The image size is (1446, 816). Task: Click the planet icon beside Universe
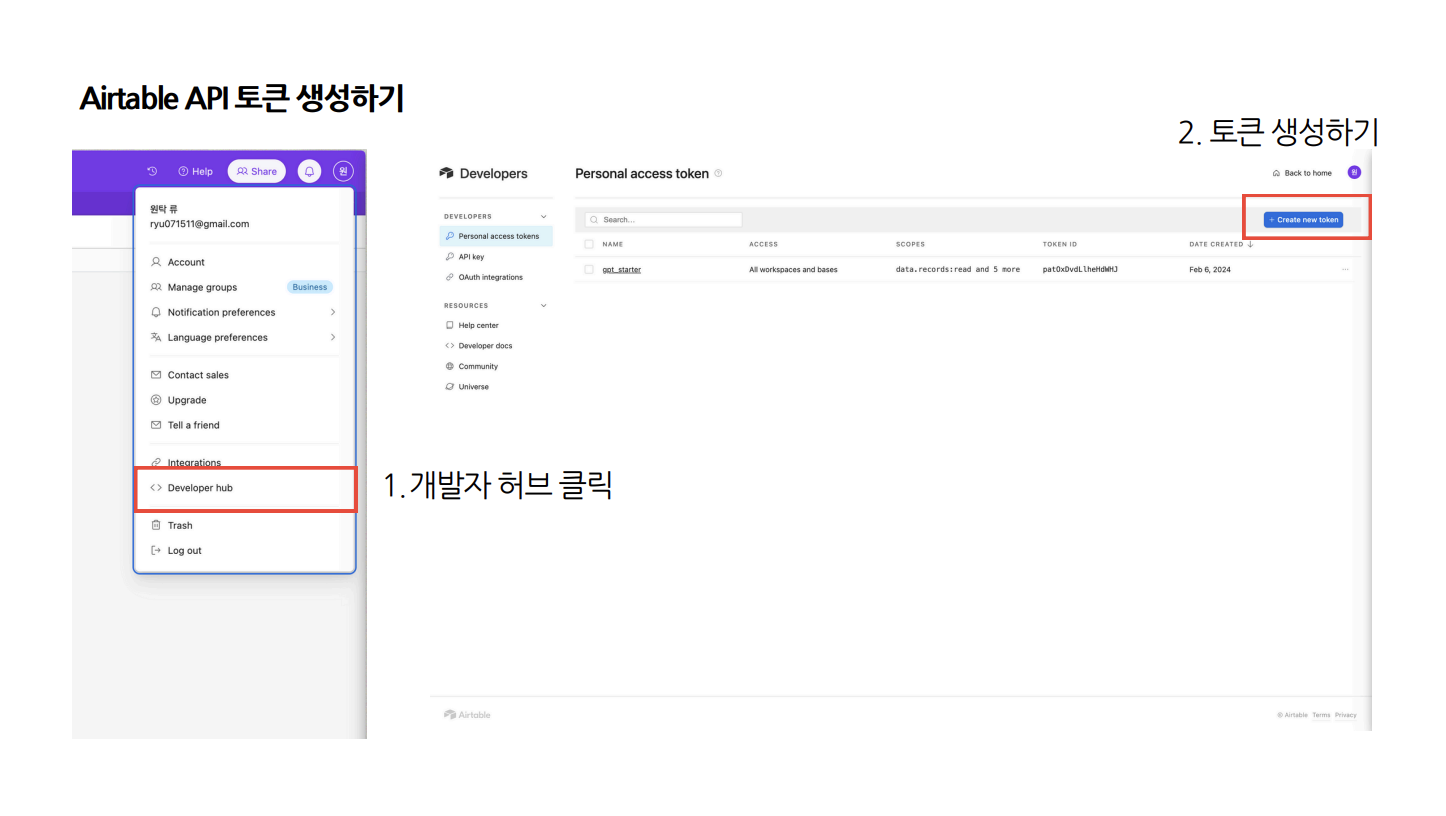(x=450, y=386)
